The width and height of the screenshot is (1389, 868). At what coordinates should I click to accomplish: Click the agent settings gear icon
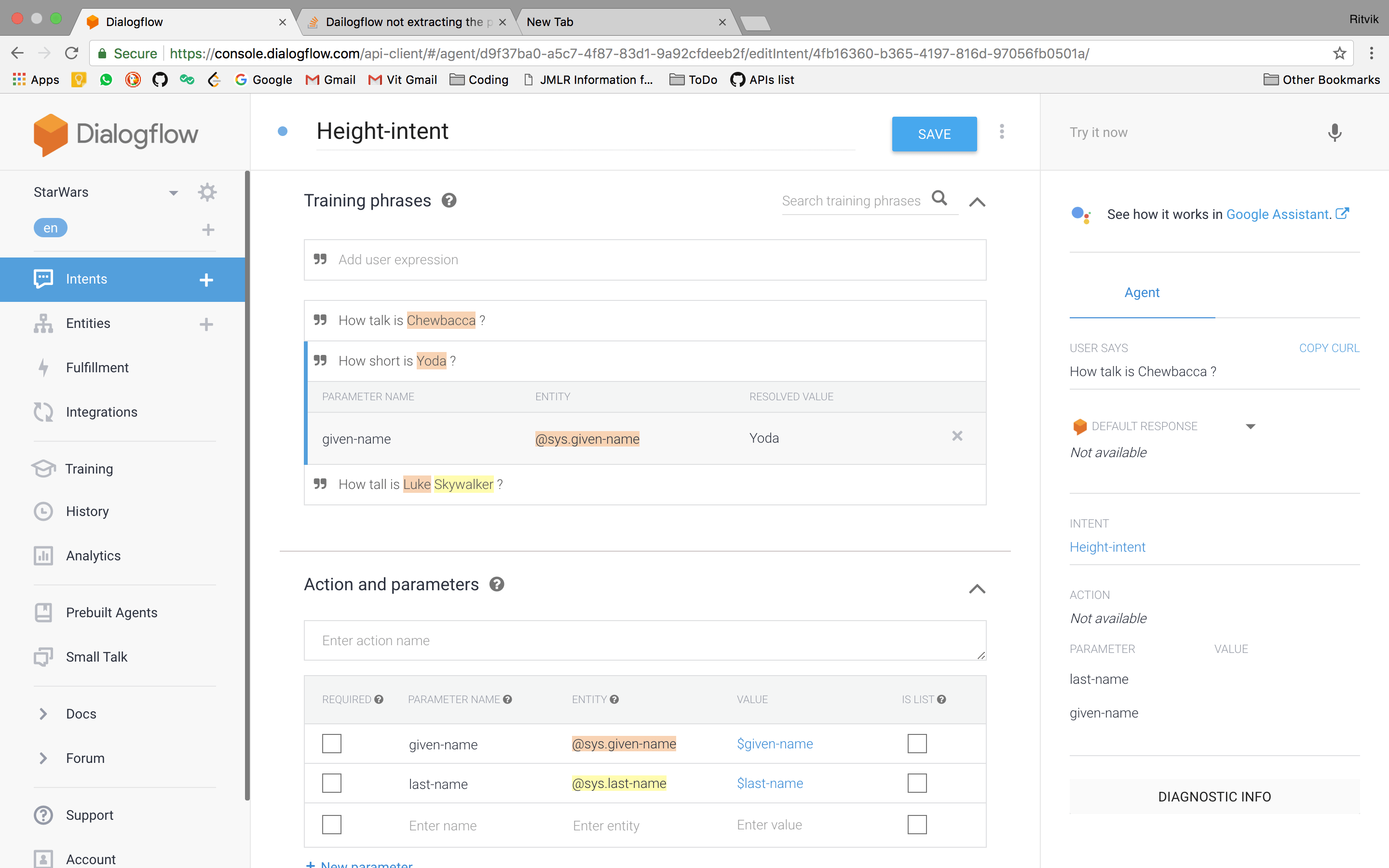point(206,192)
